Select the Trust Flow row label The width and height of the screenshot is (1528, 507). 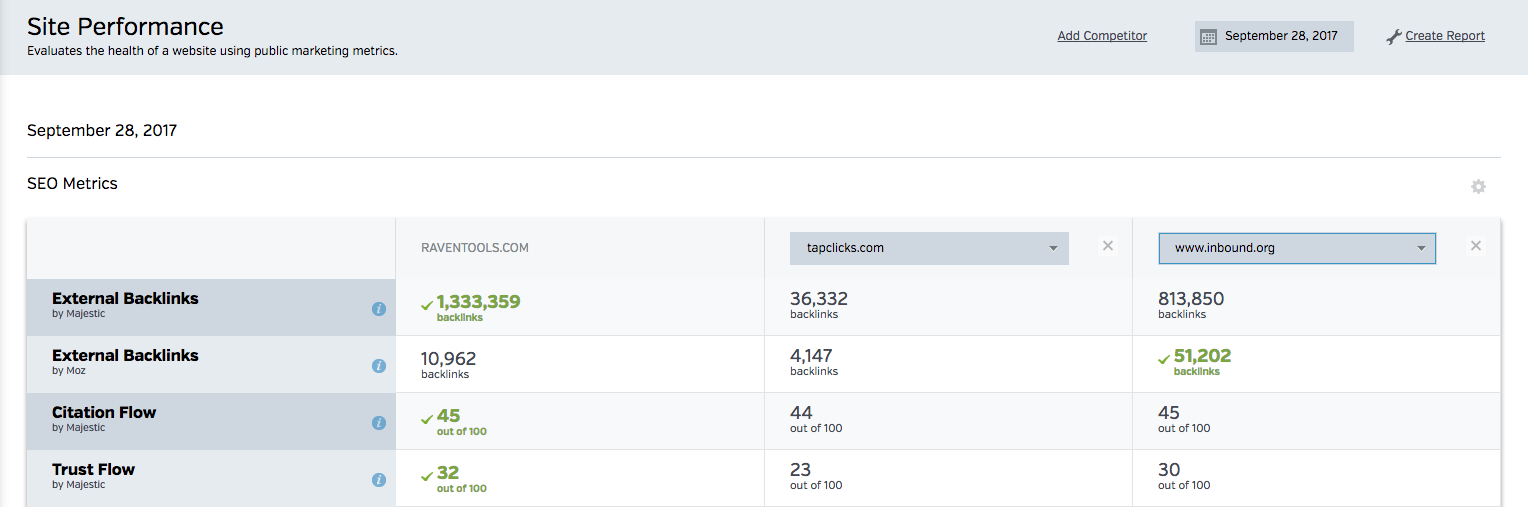(x=93, y=470)
